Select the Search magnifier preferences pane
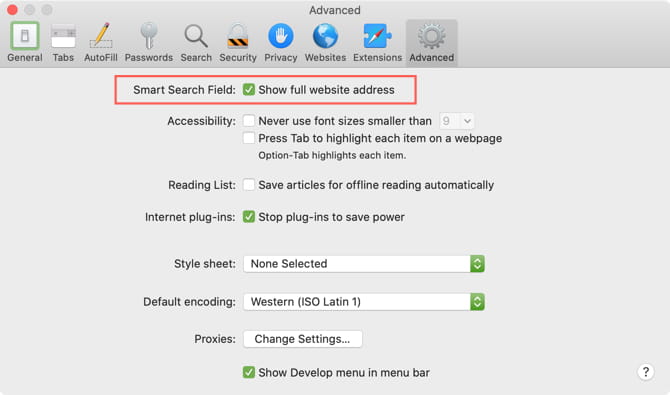The image size is (670, 395). pos(196,43)
